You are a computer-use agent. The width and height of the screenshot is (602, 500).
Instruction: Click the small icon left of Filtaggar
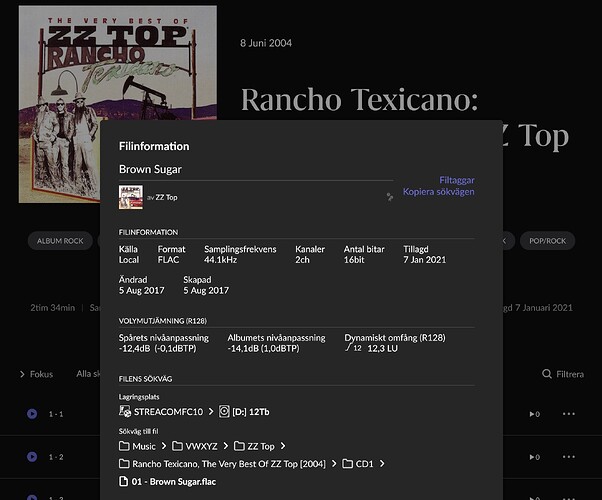click(390, 197)
